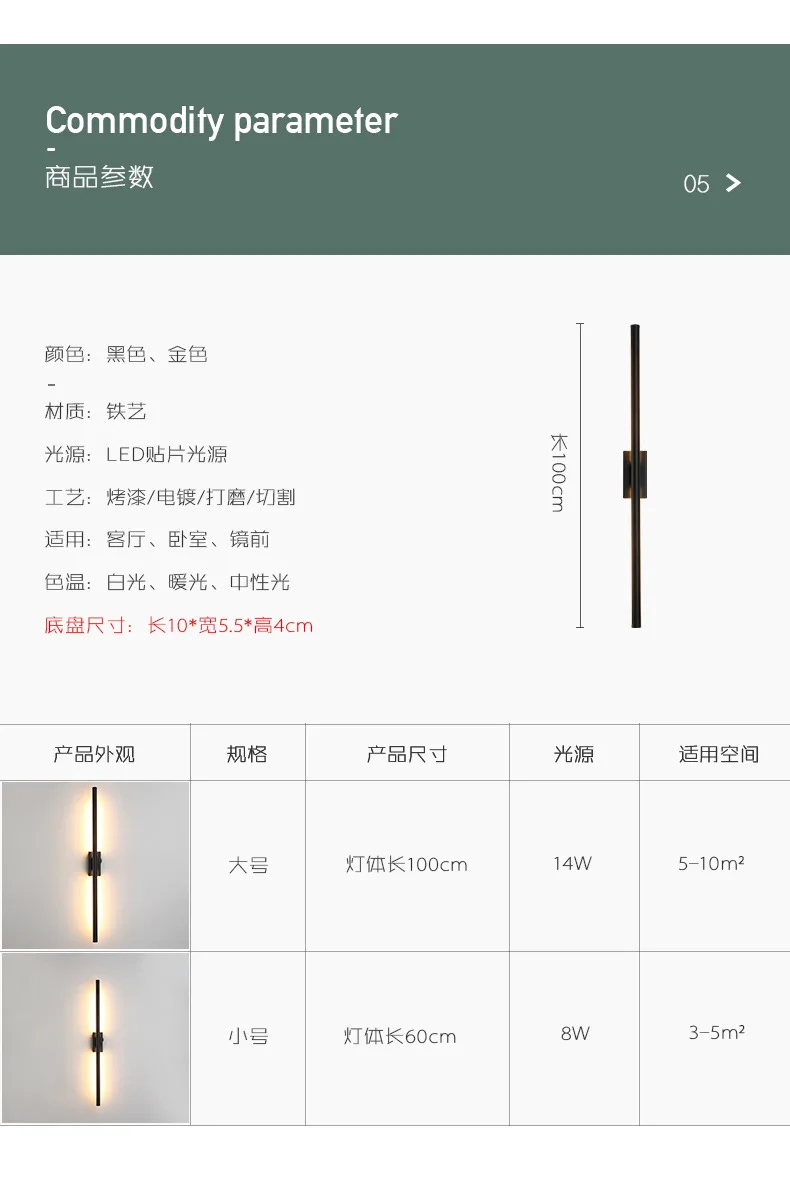Click the 商品参数 subtitle text
The image size is (790, 1201).
click(99, 177)
